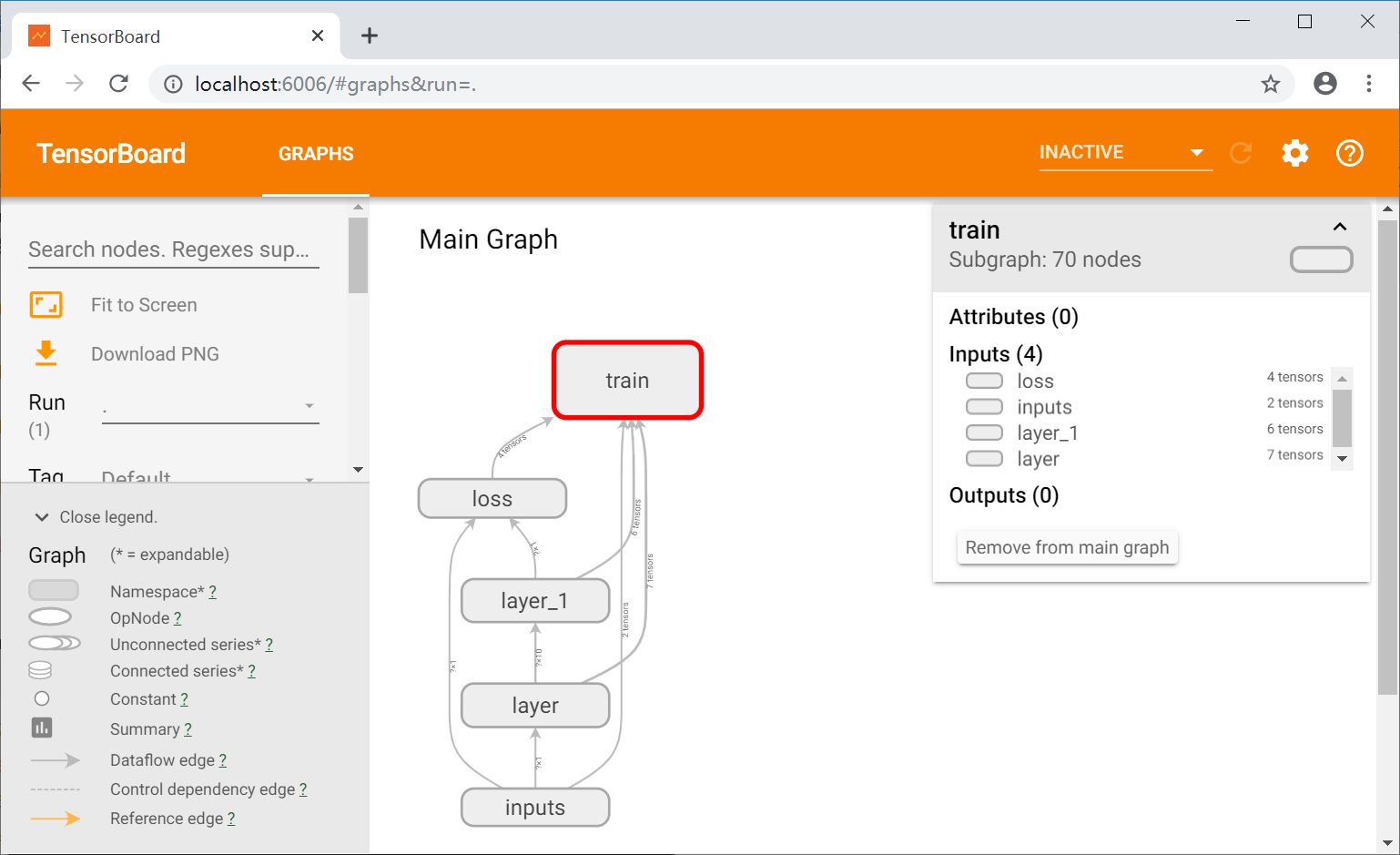The height and width of the screenshot is (855, 1400).
Task: Open Unconnected series help link
Action: point(269,645)
